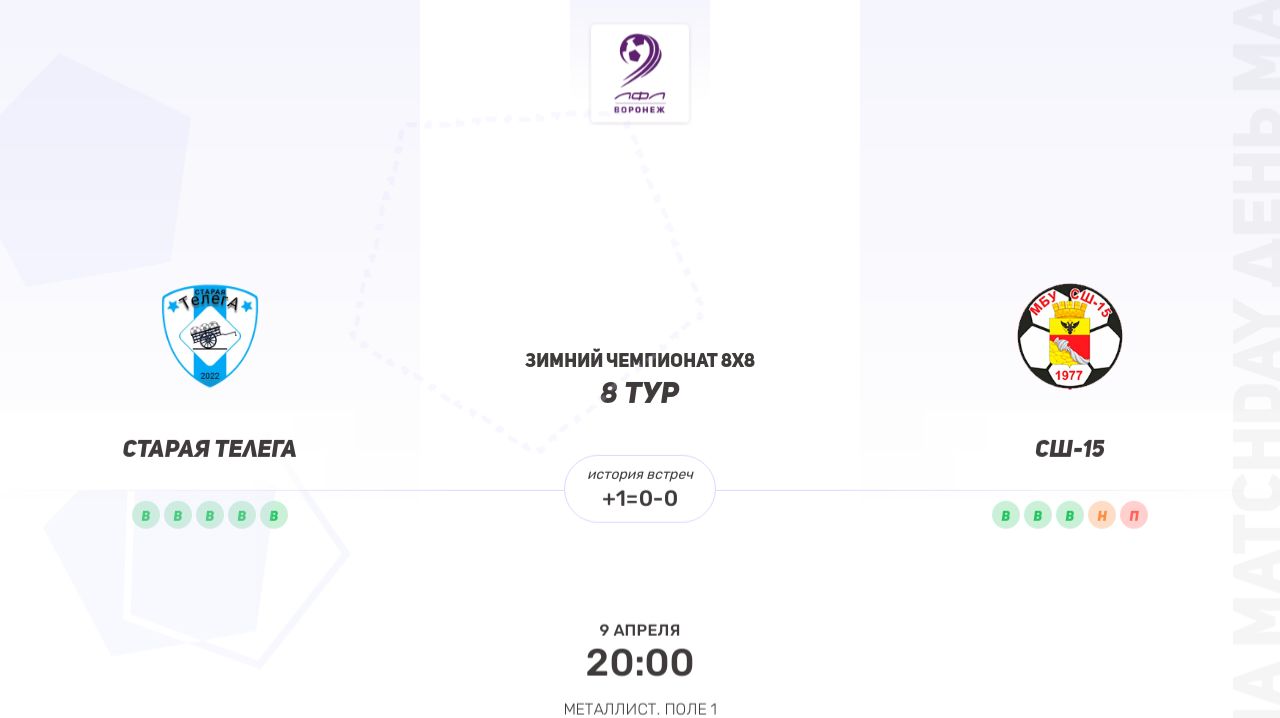Click the 'Зимний чемпионат 8х8' tournament title
1280x718 pixels.
point(640,361)
